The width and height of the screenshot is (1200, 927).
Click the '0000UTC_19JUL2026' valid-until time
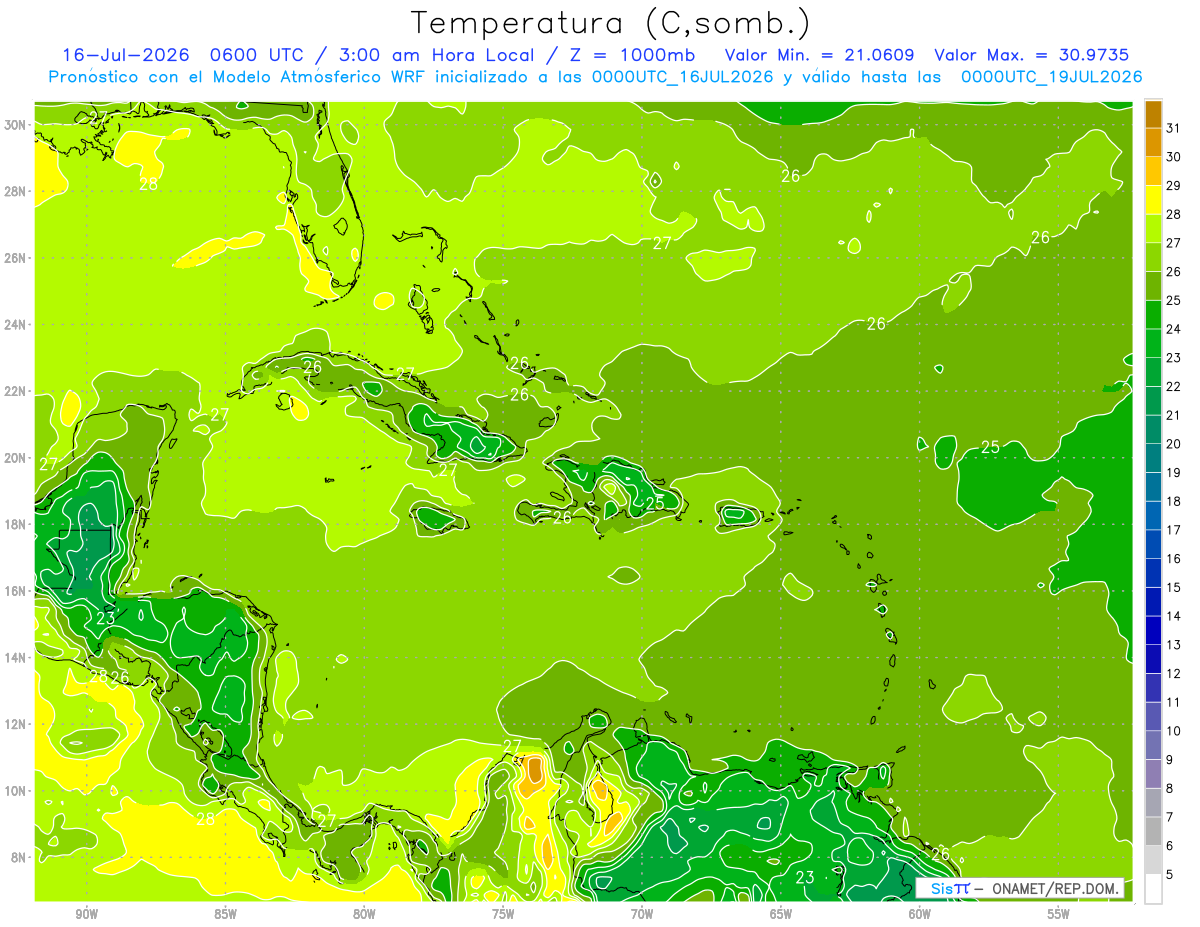click(x=1051, y=77)
